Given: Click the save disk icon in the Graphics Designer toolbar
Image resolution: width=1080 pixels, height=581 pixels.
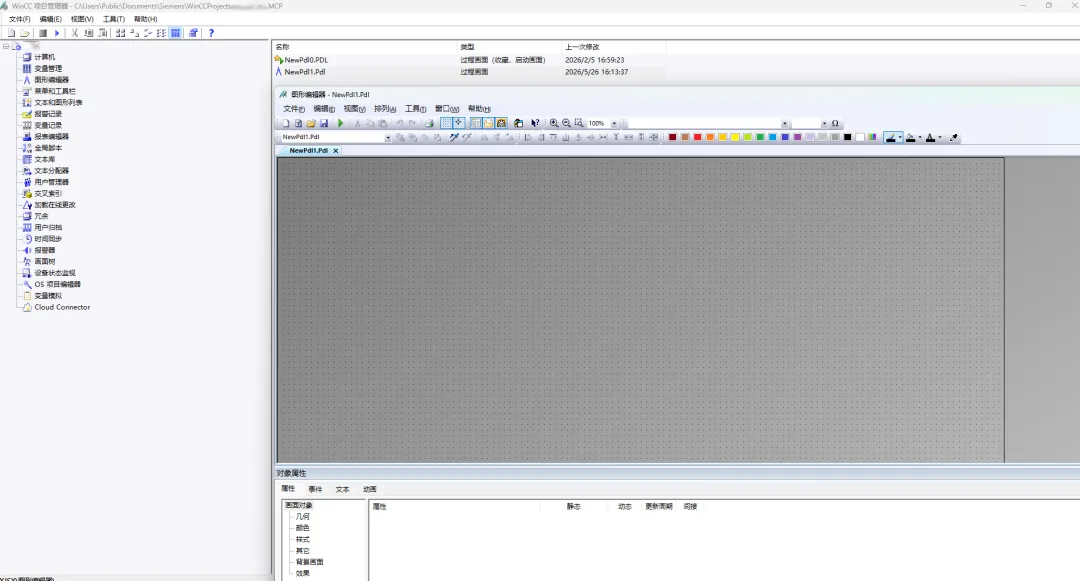Looking at the screenshot, I should 324,123.
